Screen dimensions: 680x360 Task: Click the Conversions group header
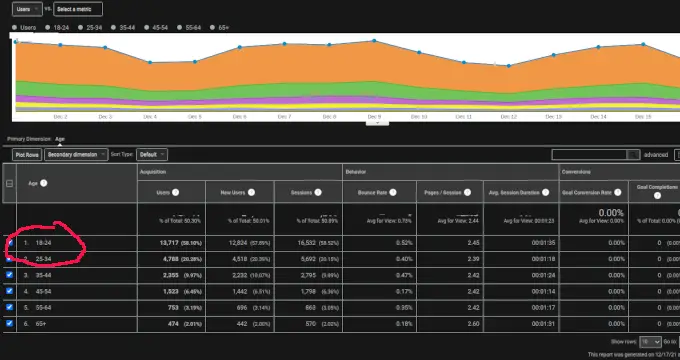[576, 172]
